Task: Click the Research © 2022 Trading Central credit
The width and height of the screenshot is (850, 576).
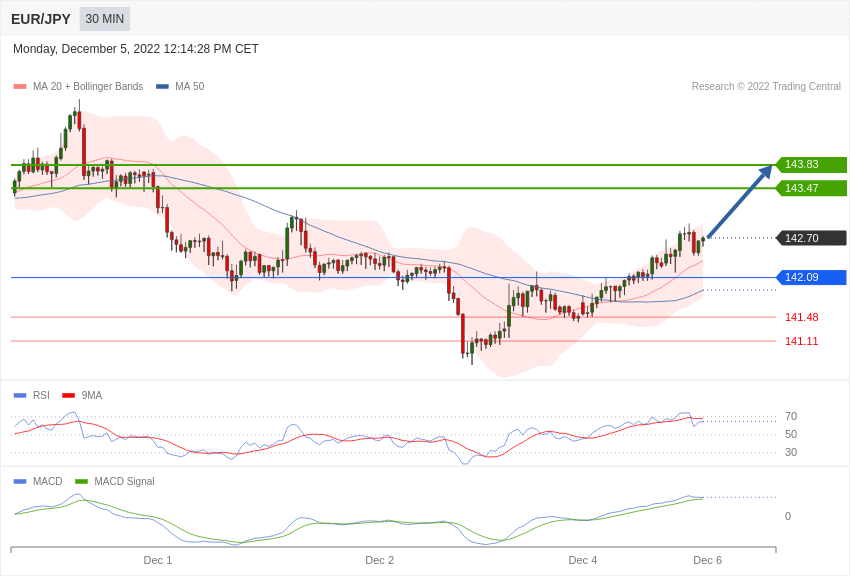Action: pos(766,86)
